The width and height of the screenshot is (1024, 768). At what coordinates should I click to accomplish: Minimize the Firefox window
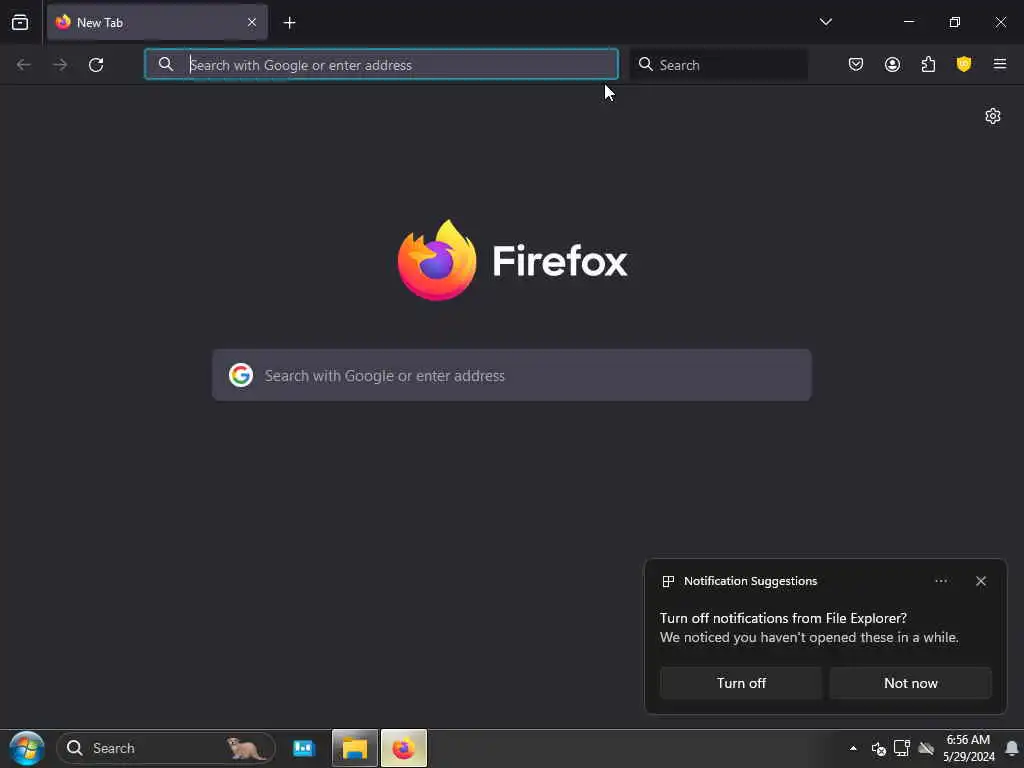[x=908, y=22]
